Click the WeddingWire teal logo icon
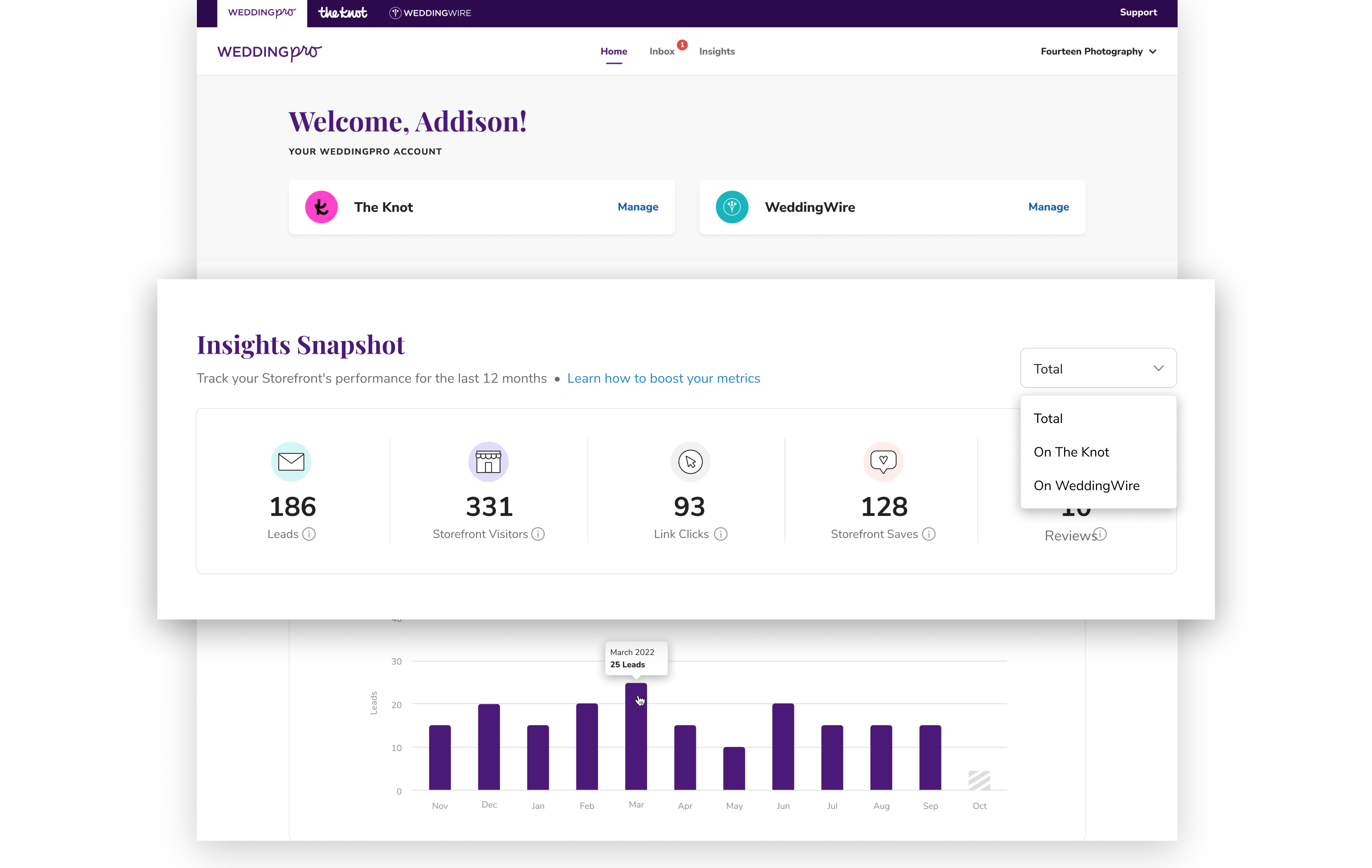1372x868 pixels. tap(731, 207)
